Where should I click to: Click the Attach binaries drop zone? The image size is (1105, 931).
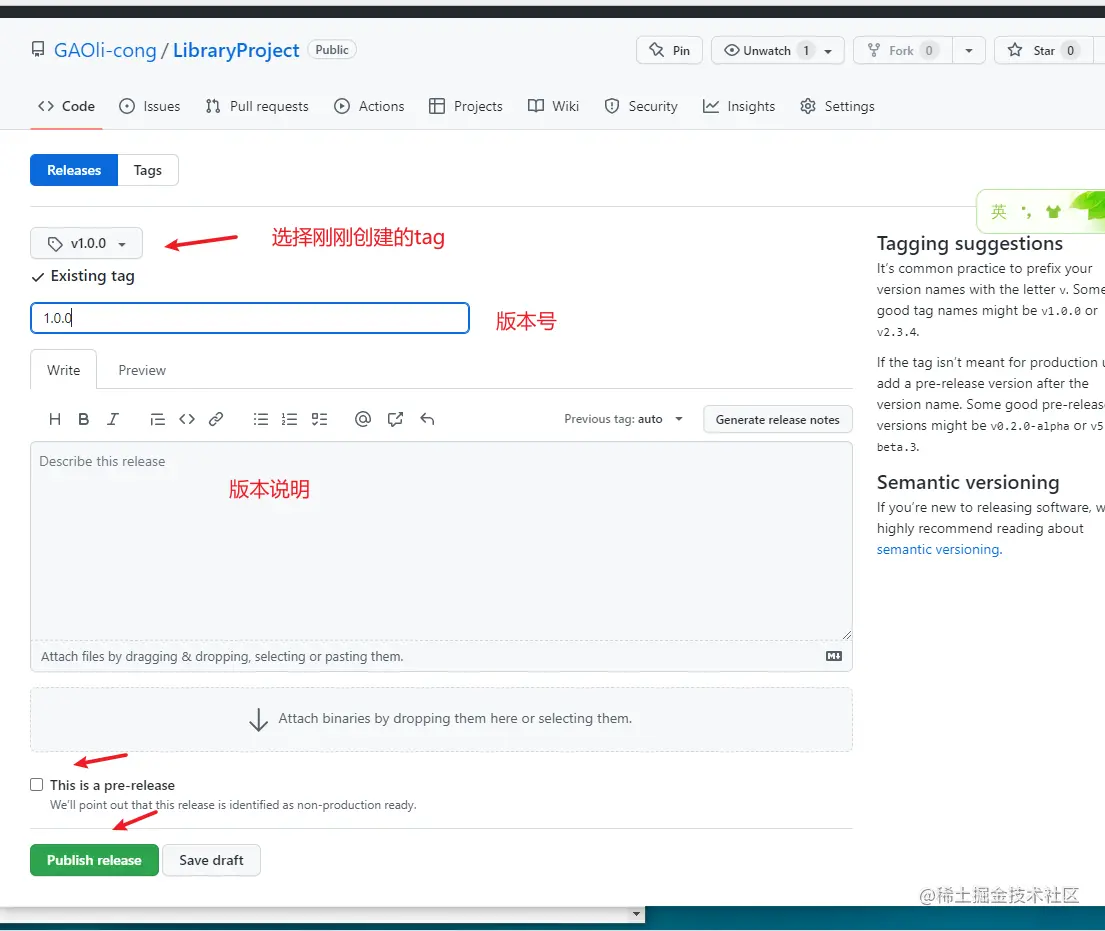[x=441, y=720]
